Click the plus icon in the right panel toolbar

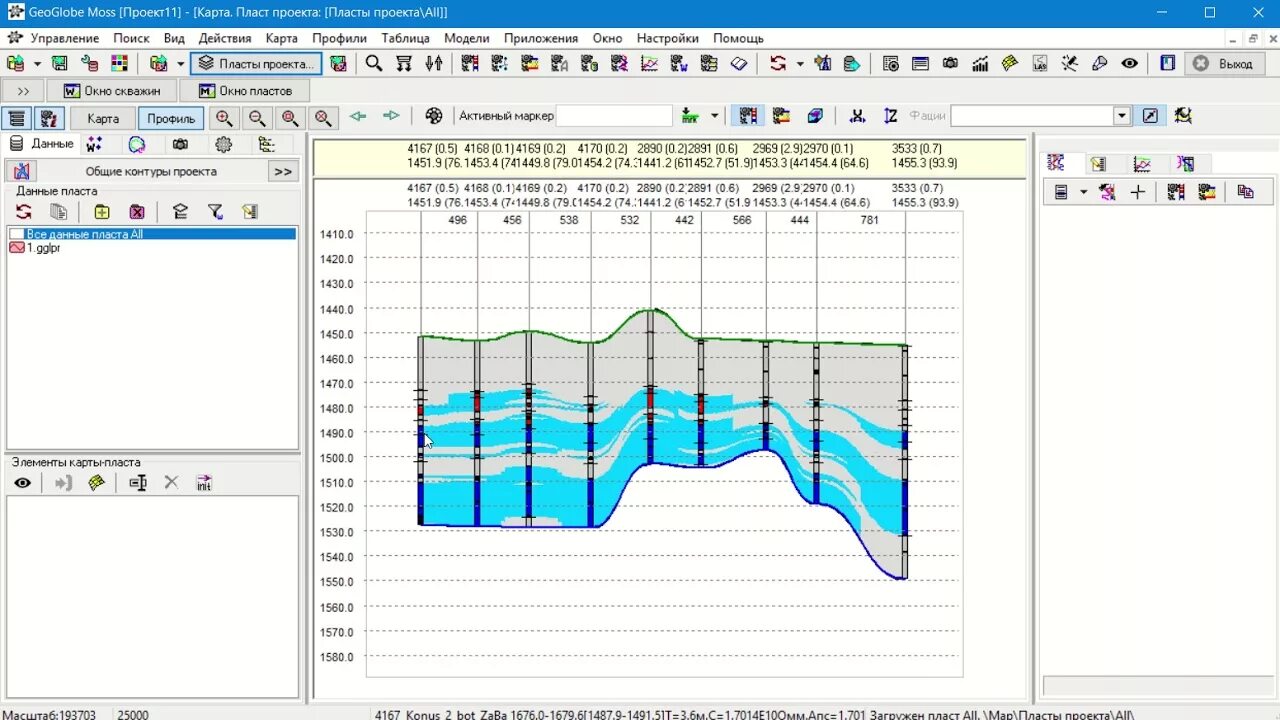(1138, 192)
